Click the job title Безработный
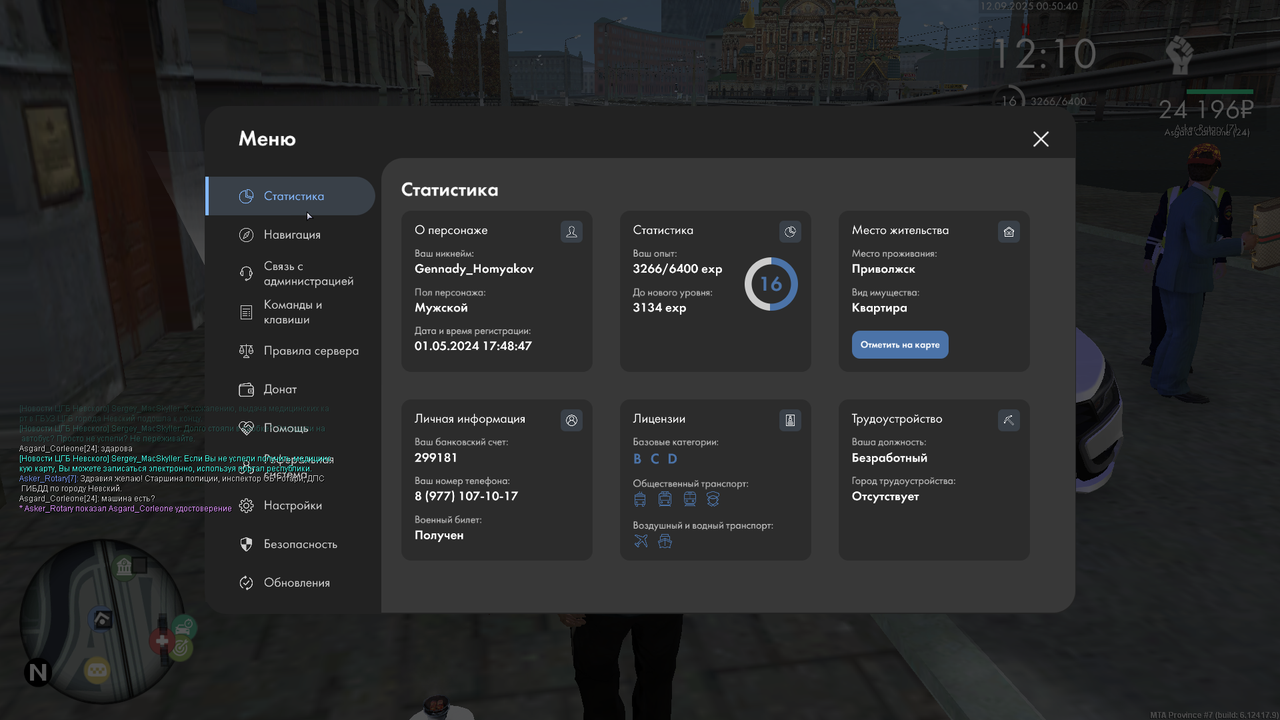 pos(890,458)
